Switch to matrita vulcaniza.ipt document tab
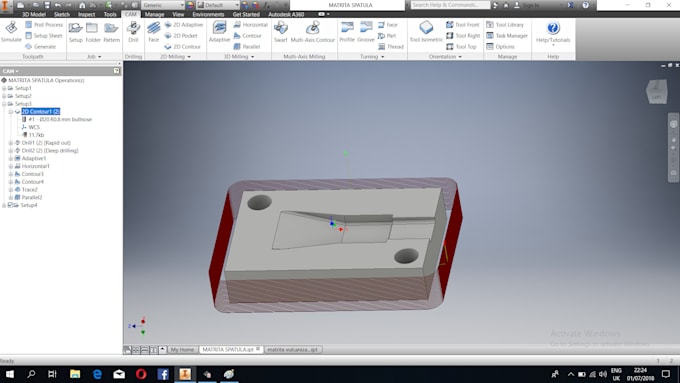This screenshot has width=680, height=383. click(x=293, y=349)
